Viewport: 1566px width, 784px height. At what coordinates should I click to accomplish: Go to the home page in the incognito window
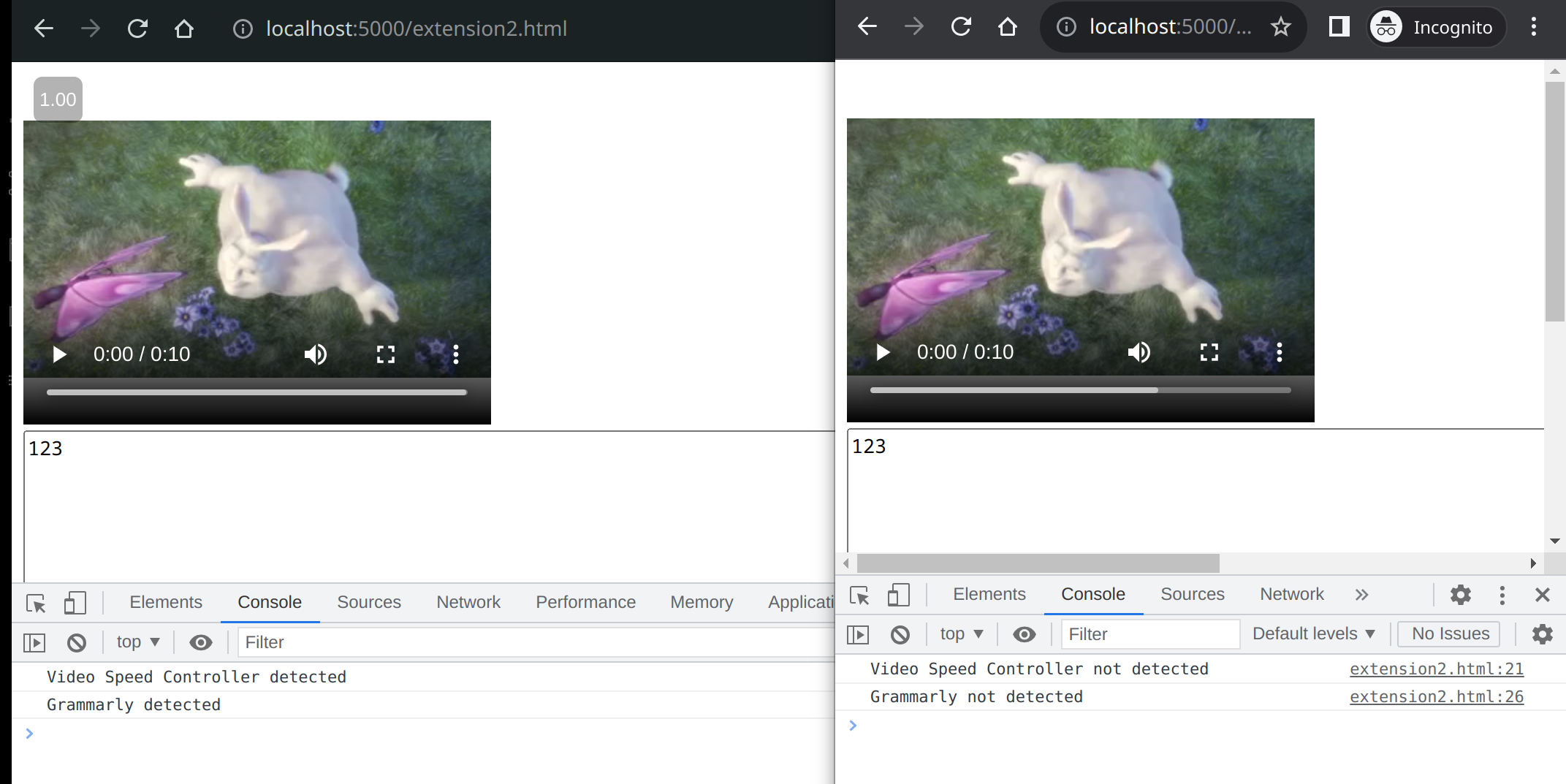[1008, 27]
